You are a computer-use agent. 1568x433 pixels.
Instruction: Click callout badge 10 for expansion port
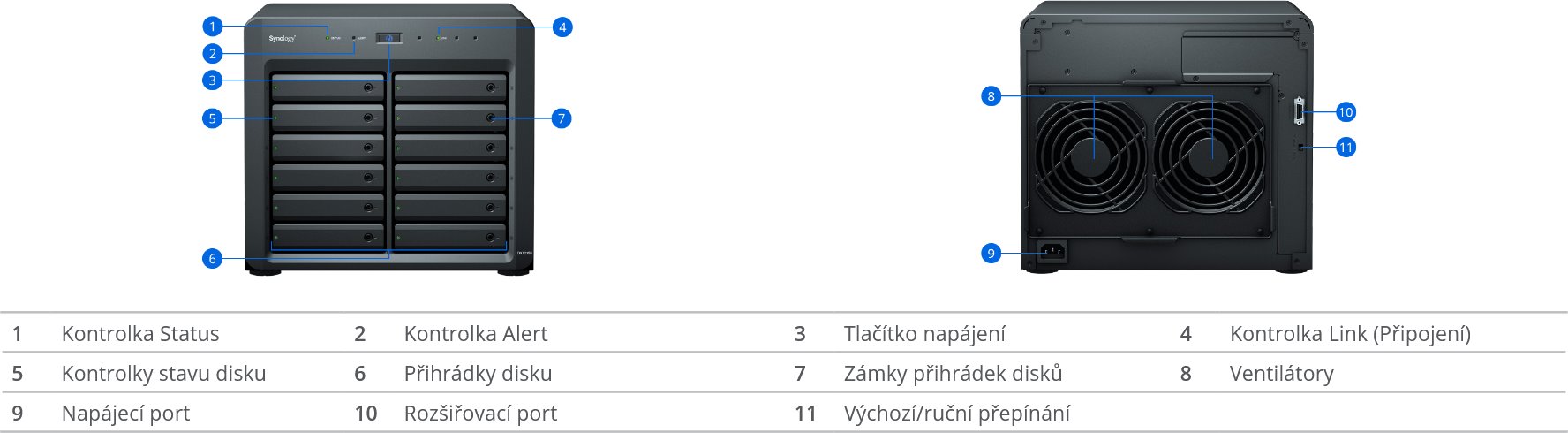point(1346,112)
